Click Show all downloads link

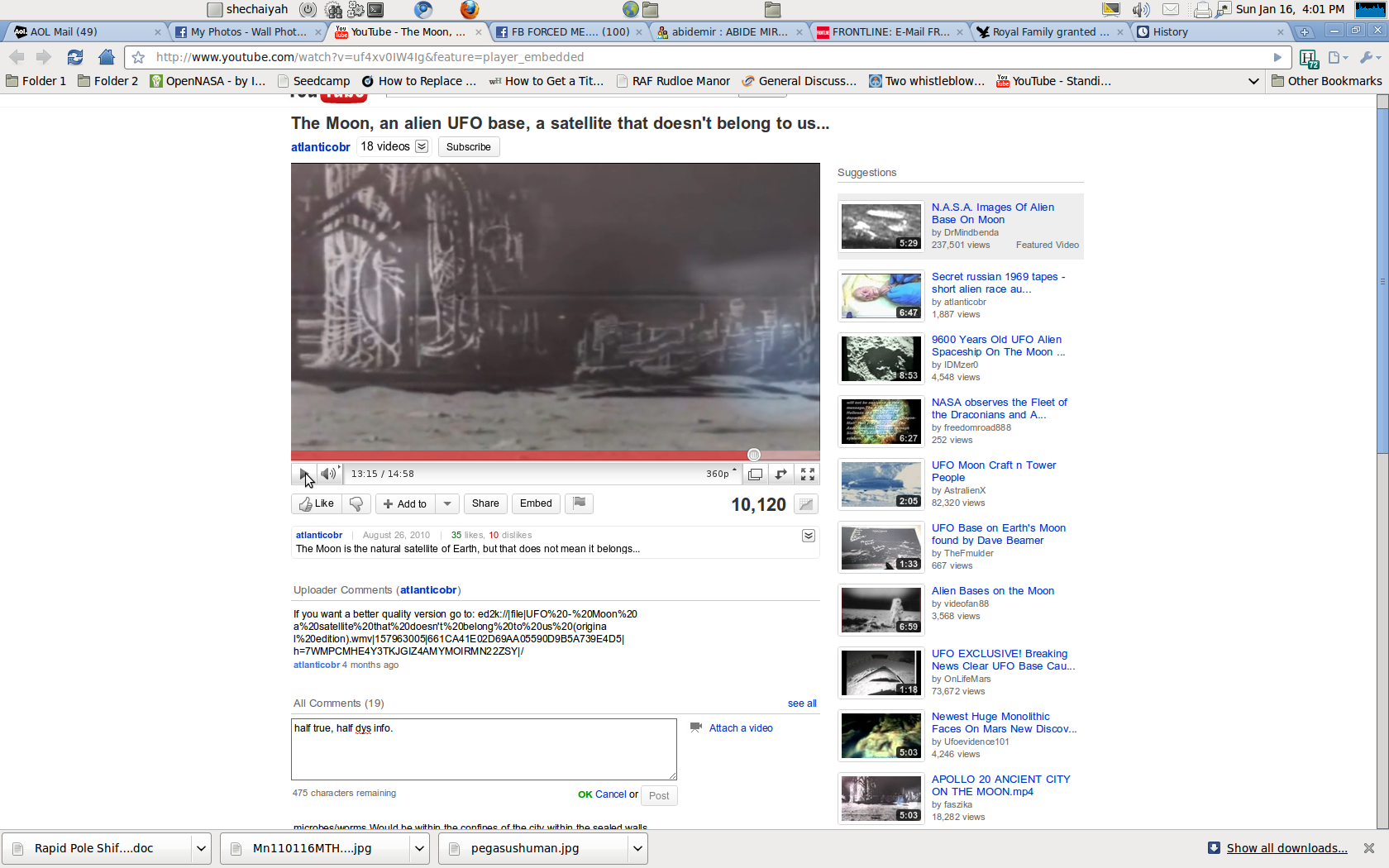pyautogui.click(x=1286, y=848)
